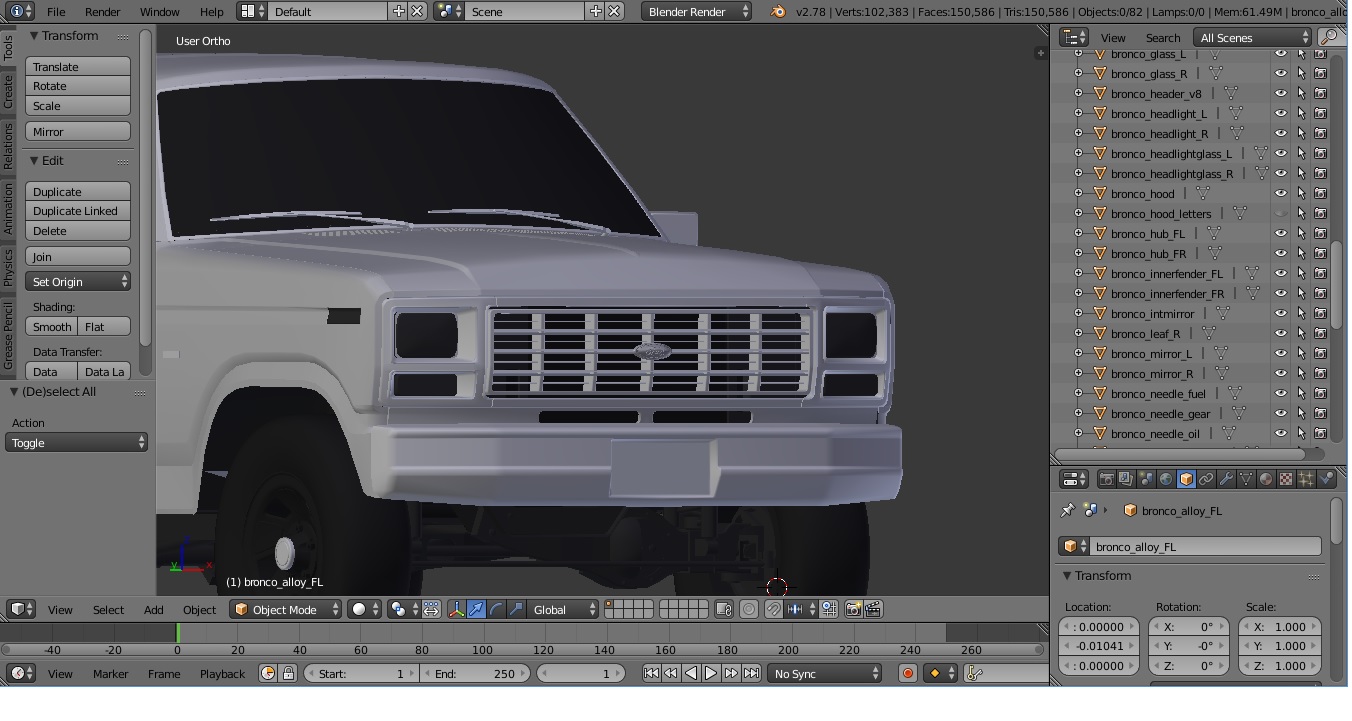Screen dimensions: 1352x721
Task: Click the OpenGL render animation clapper icon
Action: point(872,609)
